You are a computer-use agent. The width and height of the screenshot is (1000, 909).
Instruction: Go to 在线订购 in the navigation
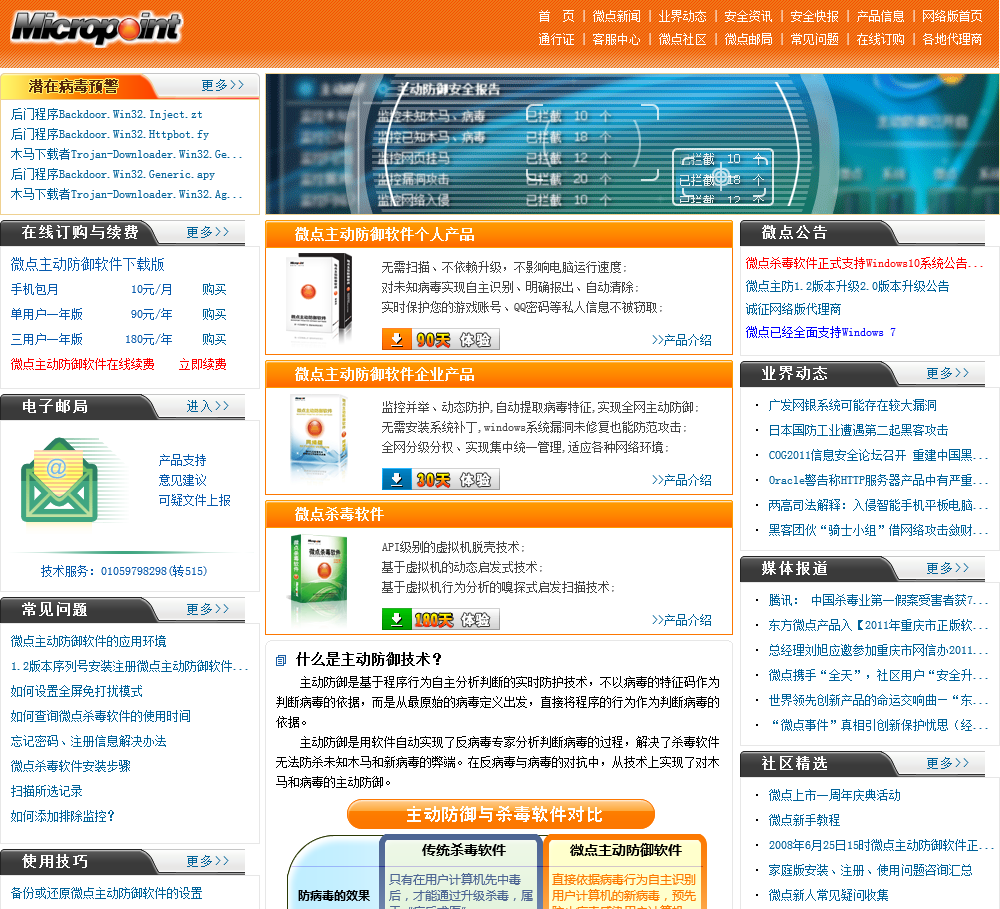[880, 40]
